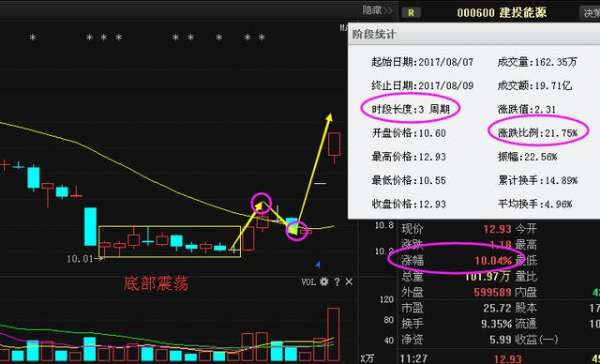Image resolution: width=600 pixels, height=364 pixels.
Task: Select the tall red limit-up candlestick
Action: [x=335, y=144]
